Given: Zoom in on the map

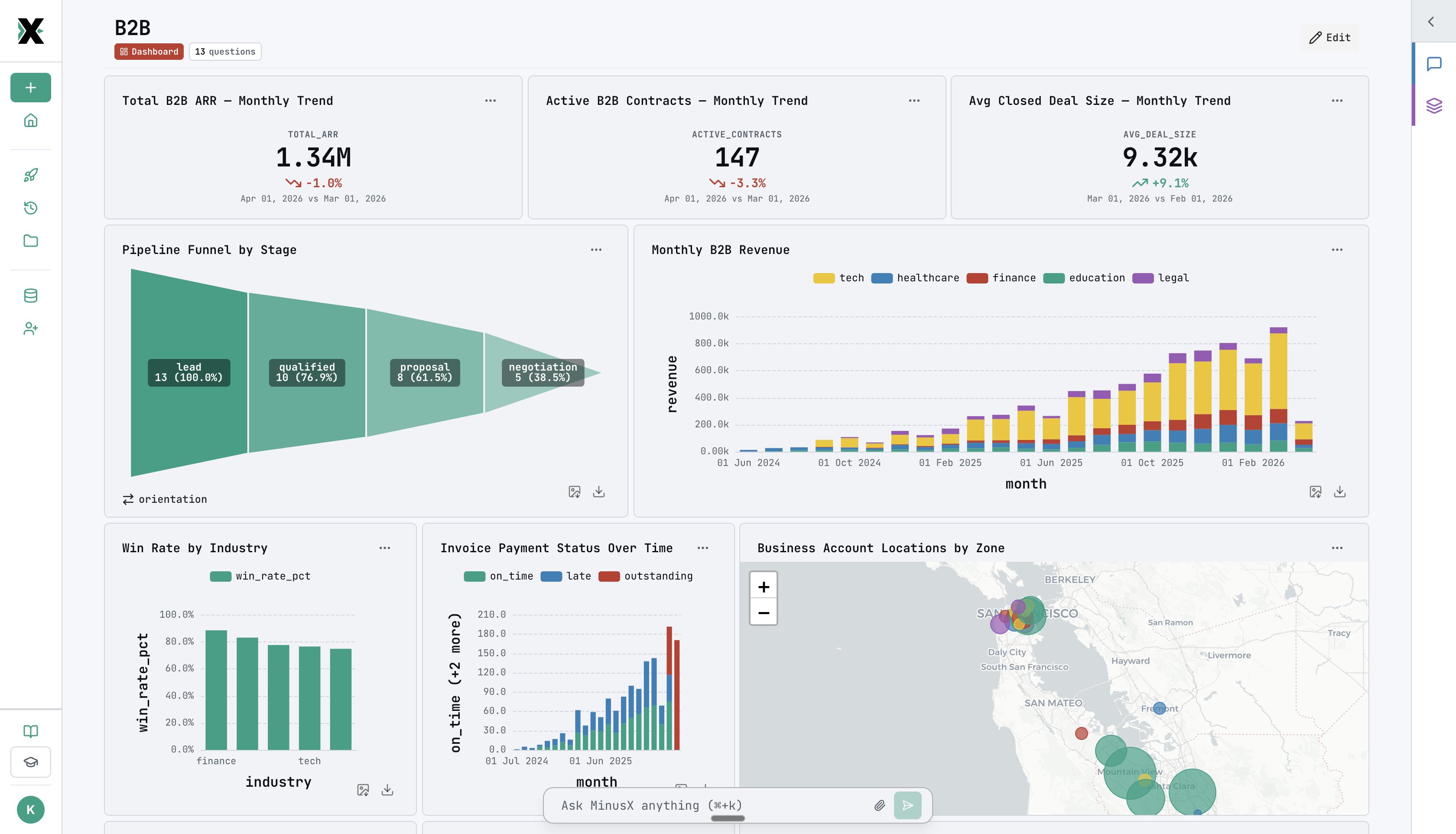Looking at the screenshot, I should [x=763, y=586].
